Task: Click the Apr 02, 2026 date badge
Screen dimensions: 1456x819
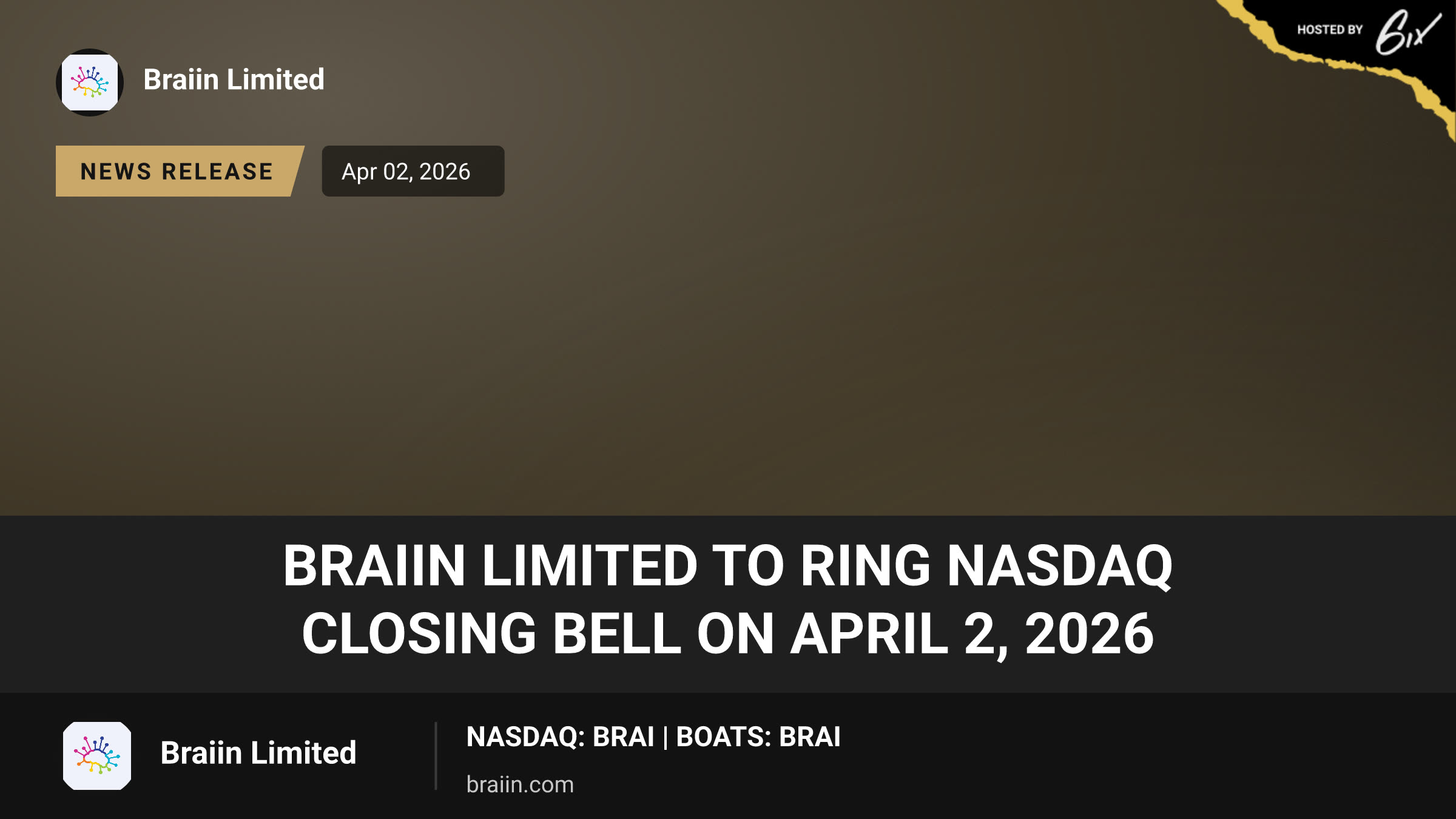Action: coord(413,171)
